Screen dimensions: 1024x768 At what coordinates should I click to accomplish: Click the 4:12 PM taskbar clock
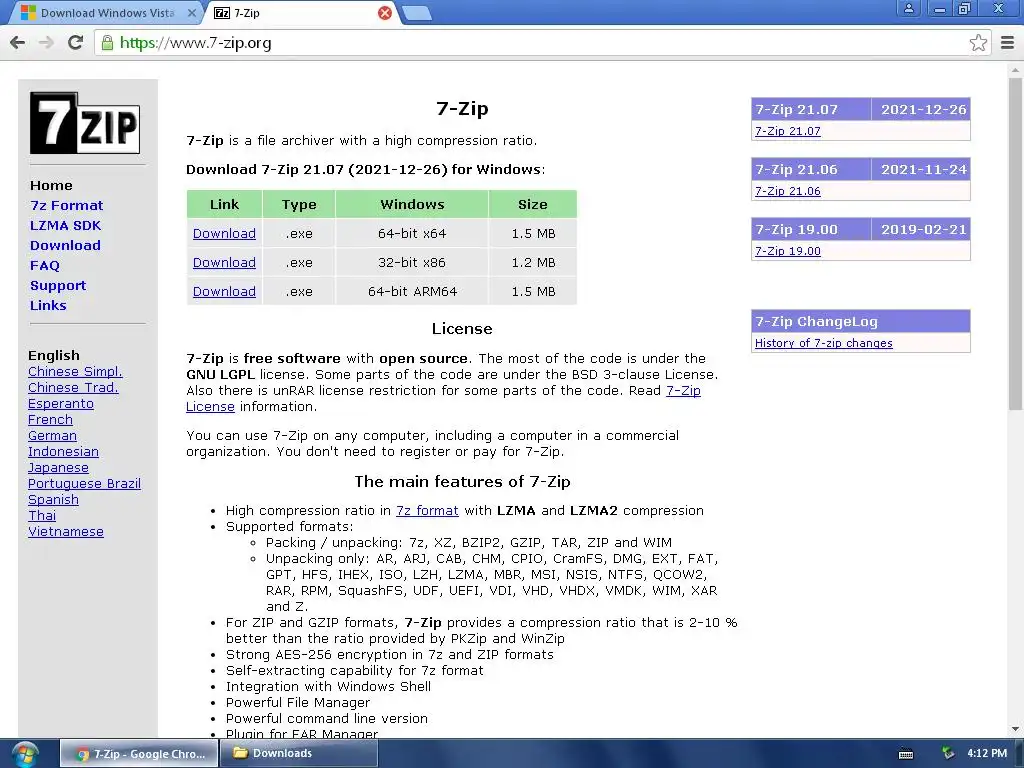pos(987,753)
